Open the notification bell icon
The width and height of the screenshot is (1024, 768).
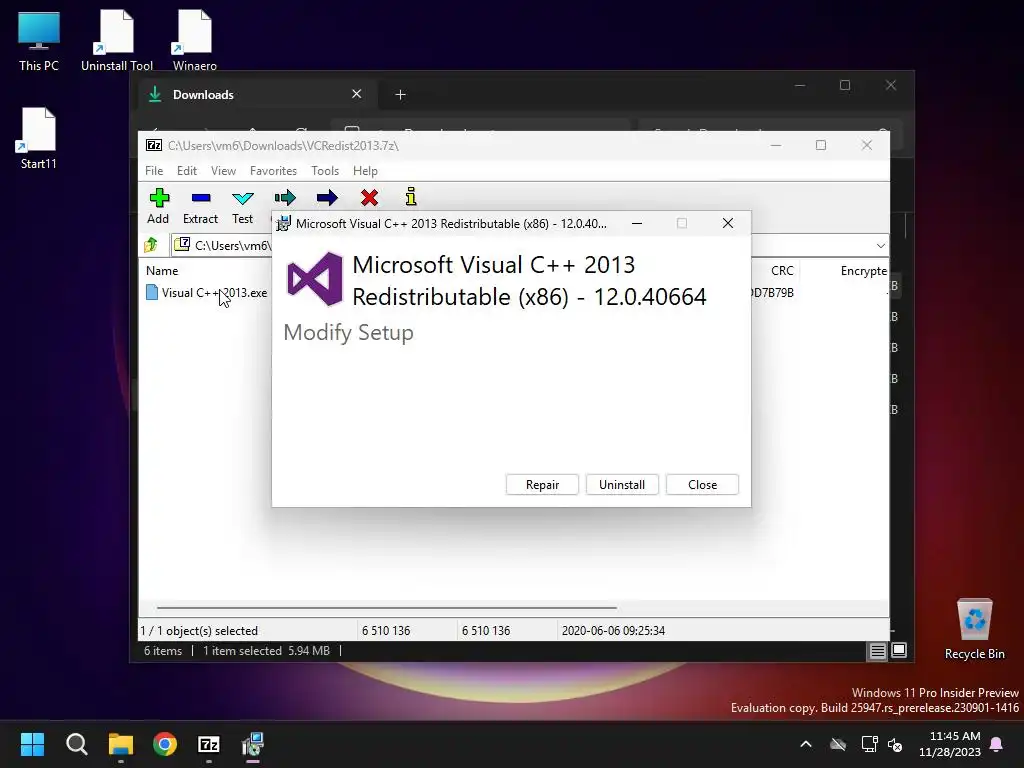coord(997,744)
